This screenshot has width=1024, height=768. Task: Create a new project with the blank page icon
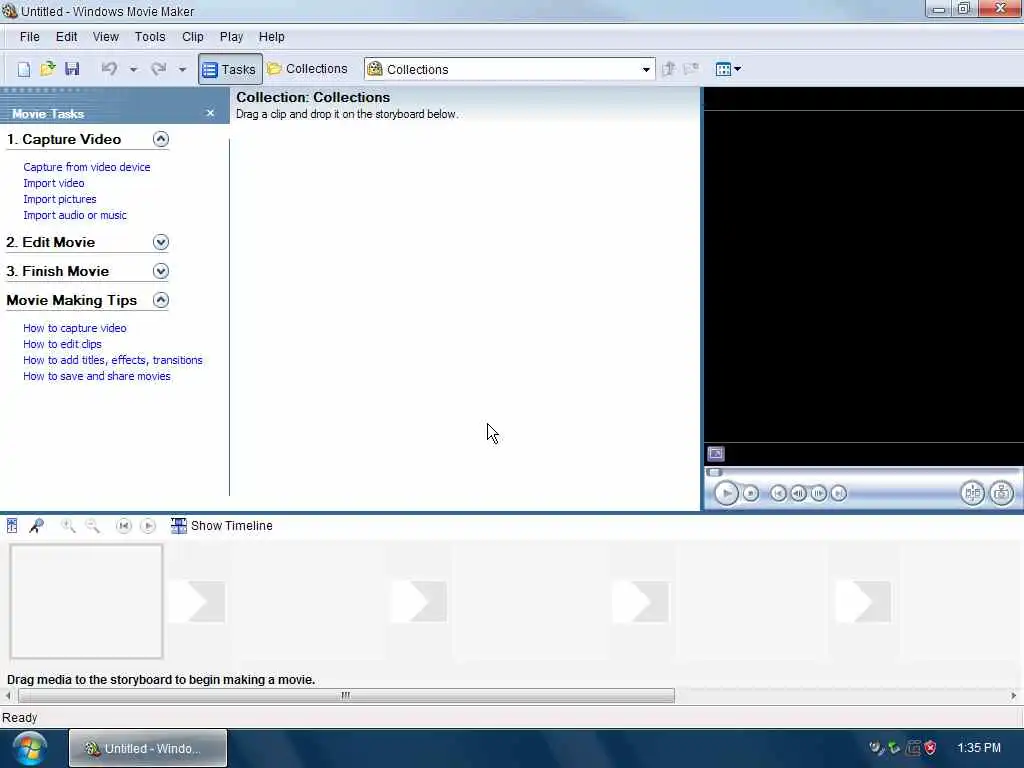(24, 69)
